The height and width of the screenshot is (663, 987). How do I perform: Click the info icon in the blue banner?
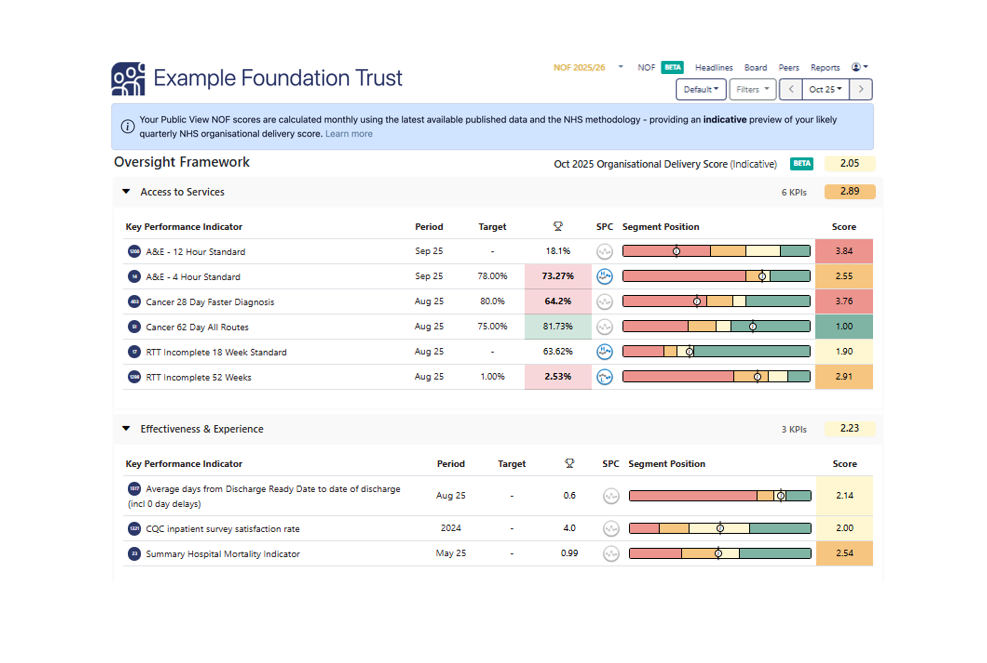click(127, 127)
